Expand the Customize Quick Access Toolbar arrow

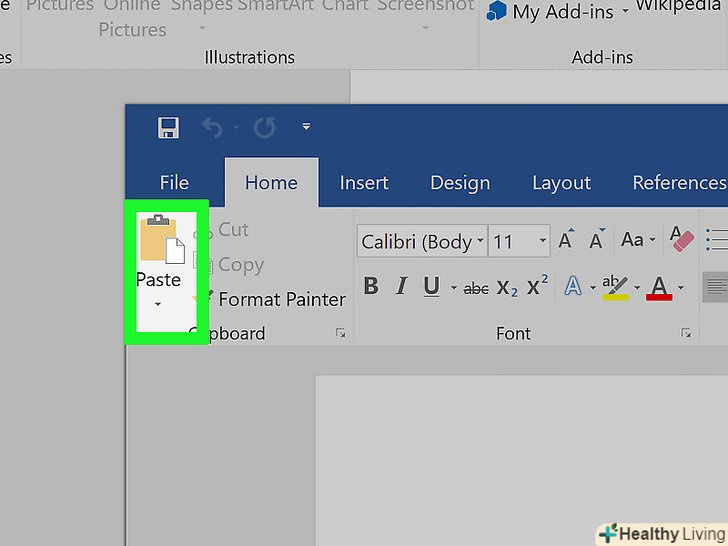point(306,128)
